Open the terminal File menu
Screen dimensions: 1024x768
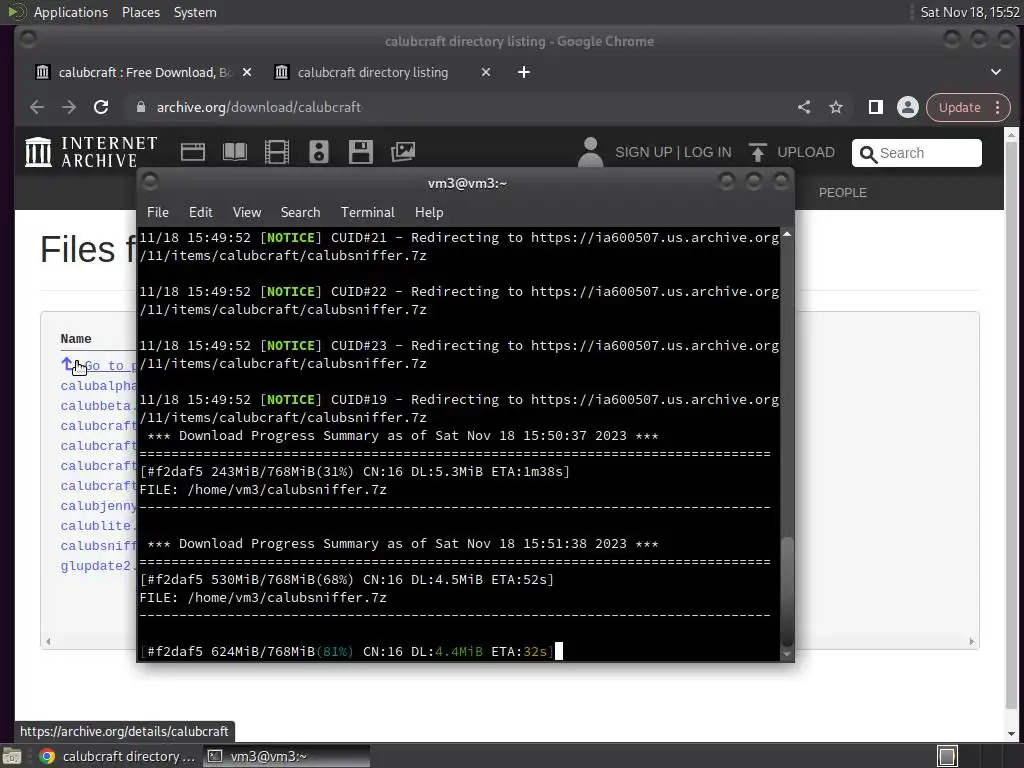pos(157,212)
